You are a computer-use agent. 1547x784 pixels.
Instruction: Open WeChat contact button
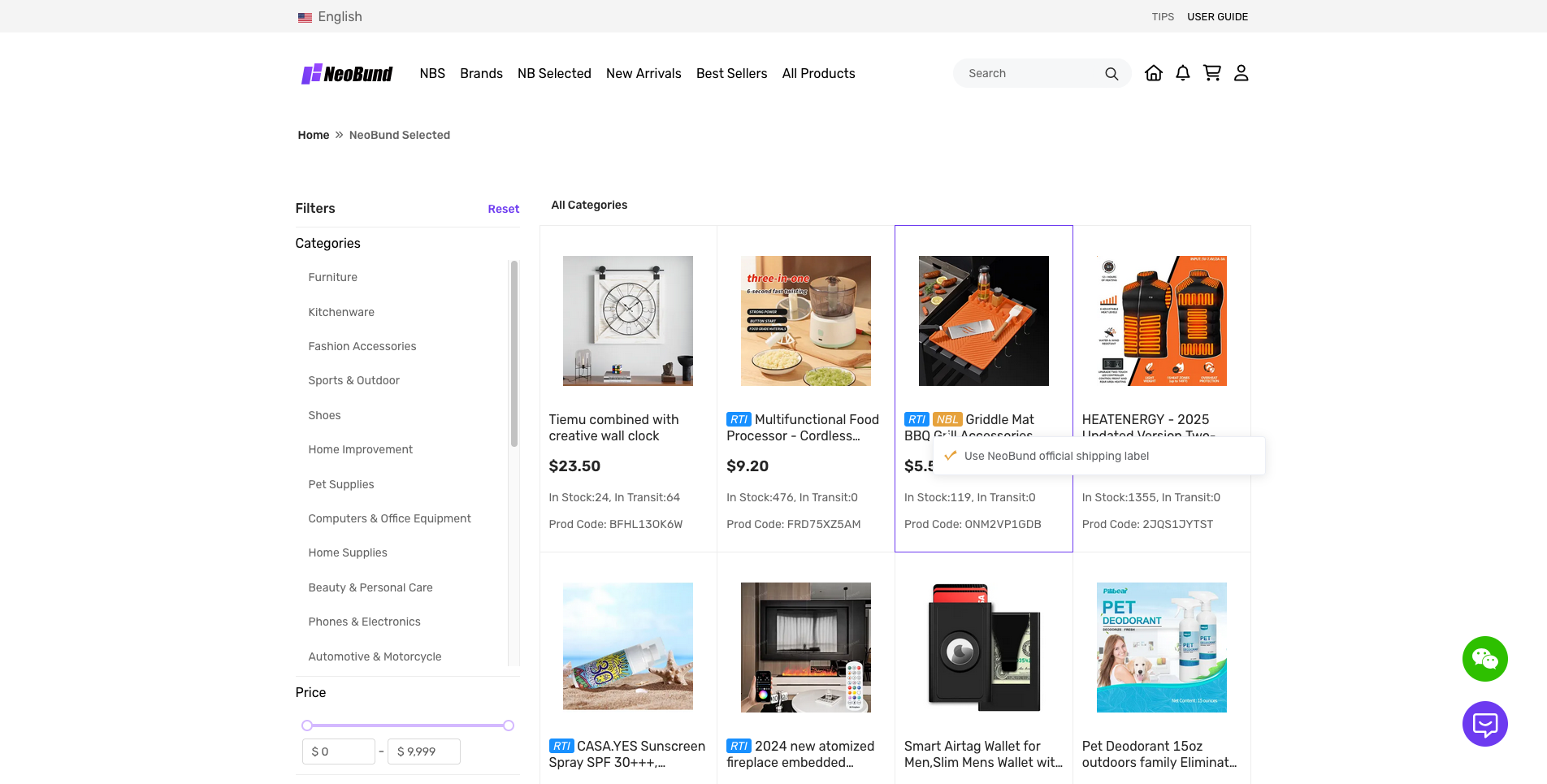click(1485, 659)
